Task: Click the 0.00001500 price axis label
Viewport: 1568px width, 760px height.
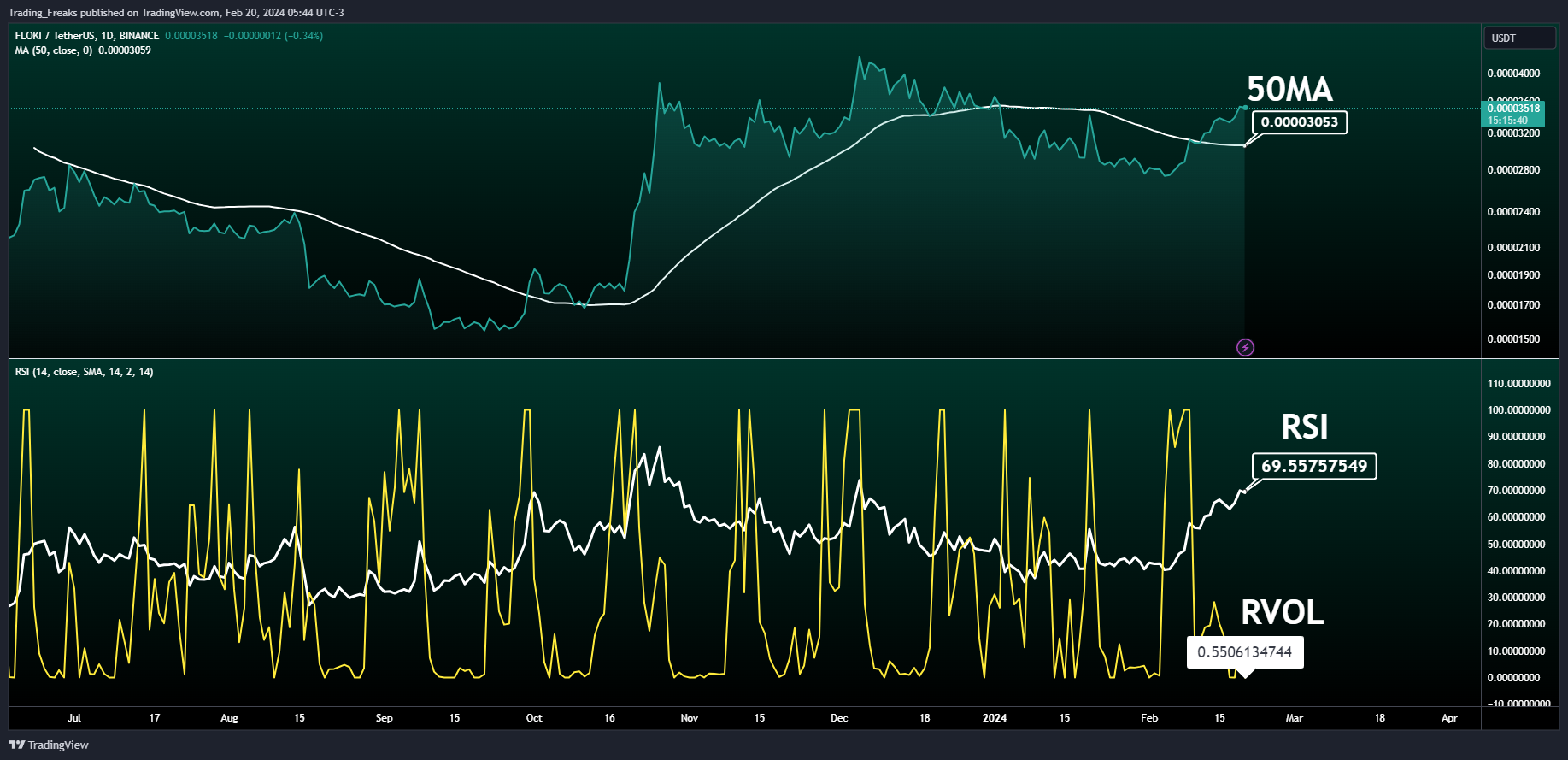Action: [1513, 339]
